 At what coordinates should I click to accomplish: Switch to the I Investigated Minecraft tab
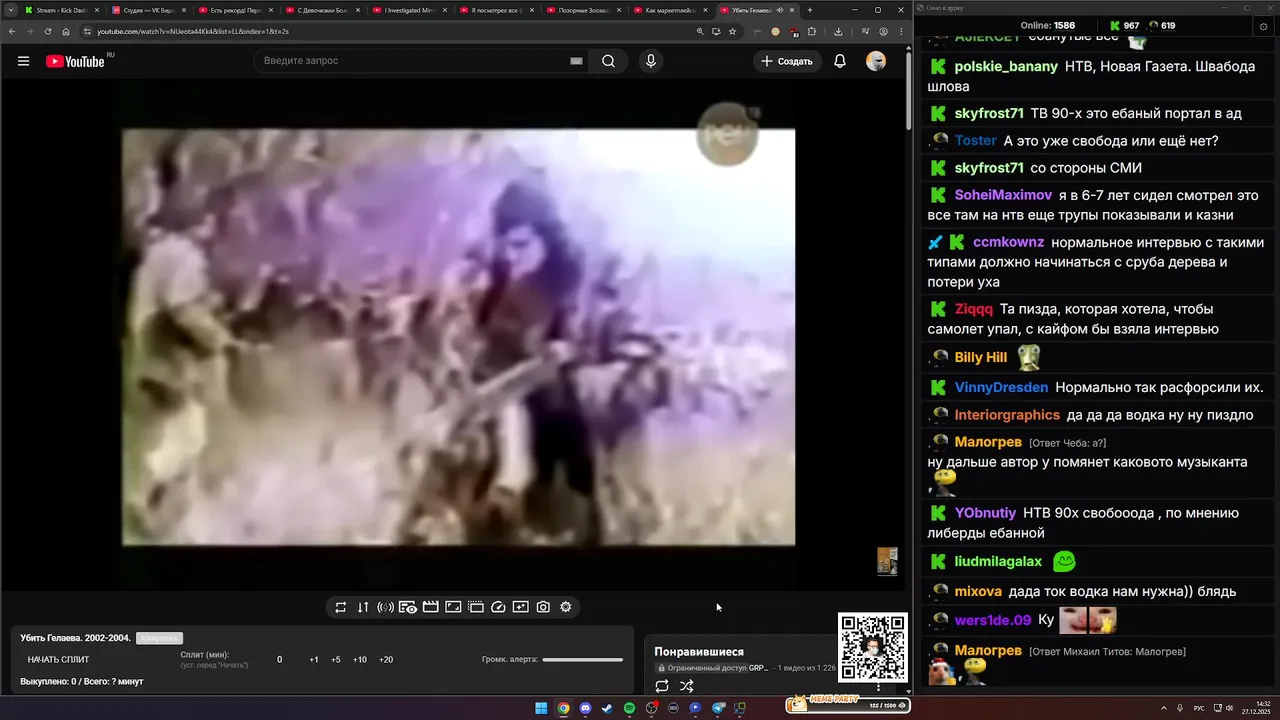411,10
